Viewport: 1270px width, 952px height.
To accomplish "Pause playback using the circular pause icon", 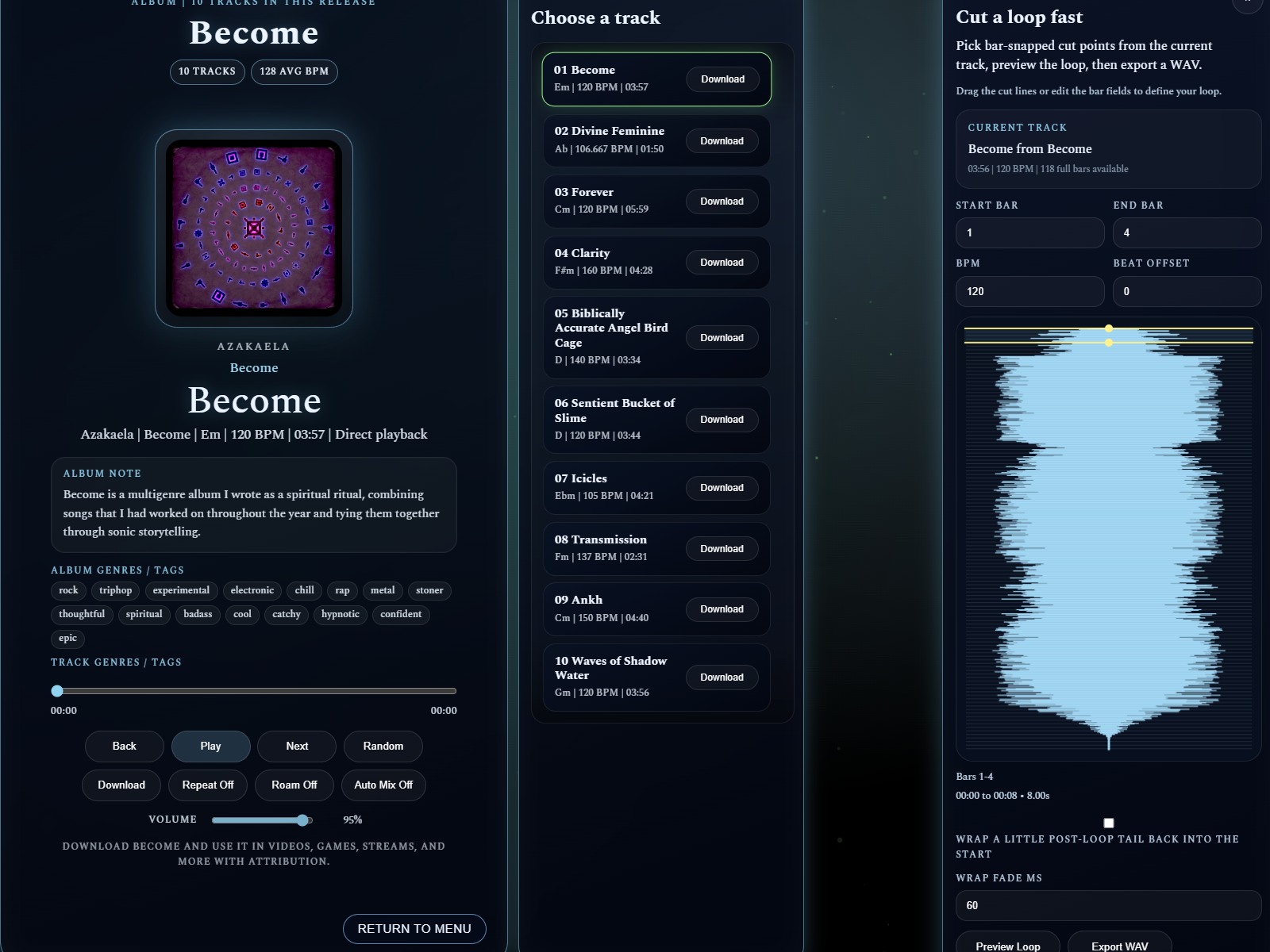I will [1247, 6].
